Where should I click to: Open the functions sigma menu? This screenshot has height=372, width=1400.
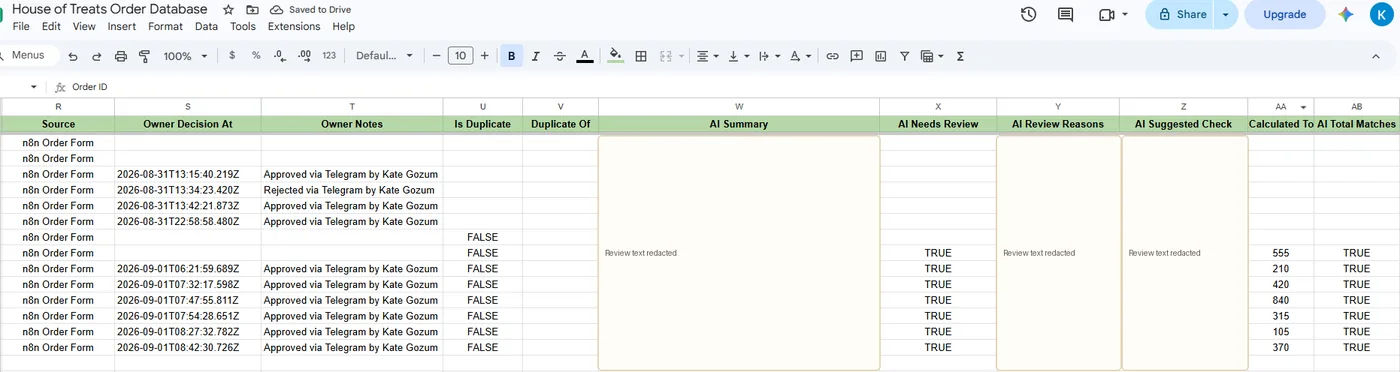pos(960,56)
